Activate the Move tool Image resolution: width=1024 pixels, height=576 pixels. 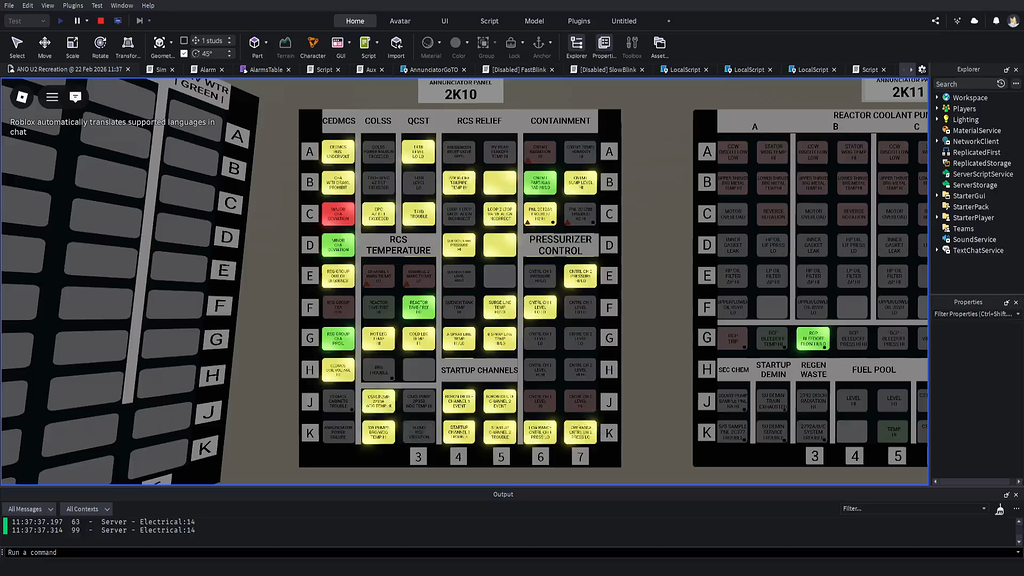[44, 46]
